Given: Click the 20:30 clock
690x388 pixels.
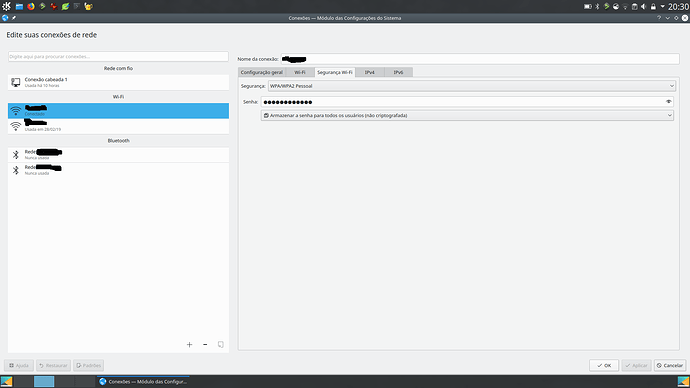Looking at the screenshot, I should click(679, 7).
